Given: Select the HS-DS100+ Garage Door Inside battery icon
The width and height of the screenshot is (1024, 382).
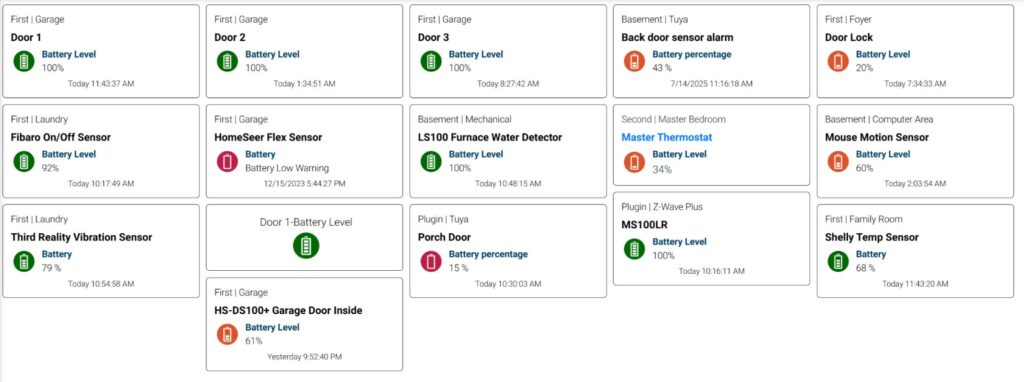Looking at the screenshot, I should [x=227, y=334].
